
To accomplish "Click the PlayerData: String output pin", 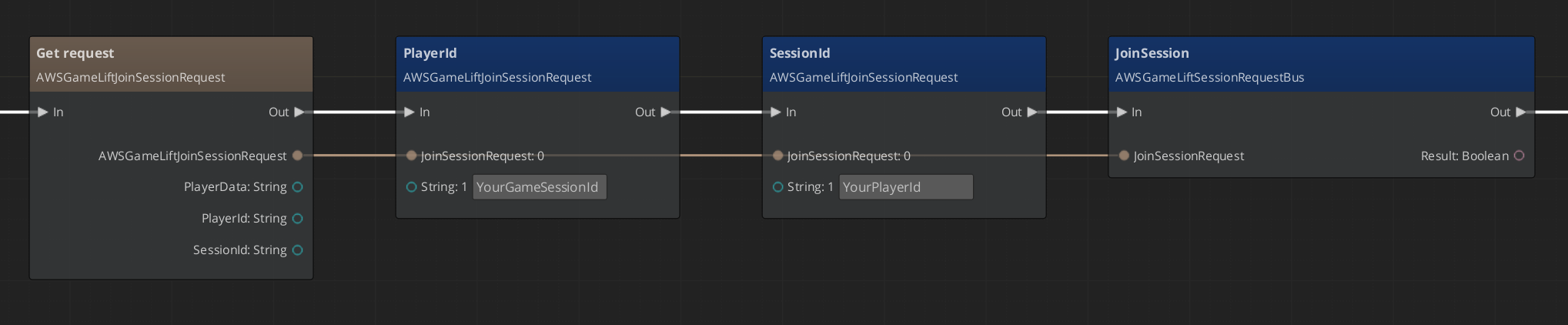I will click(298, 187).
